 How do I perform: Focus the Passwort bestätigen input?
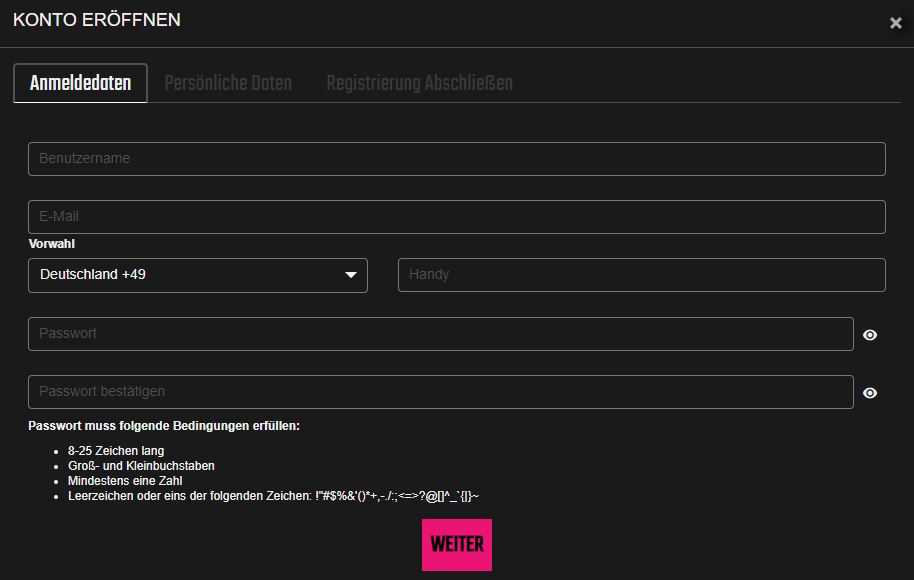(440, 392)
